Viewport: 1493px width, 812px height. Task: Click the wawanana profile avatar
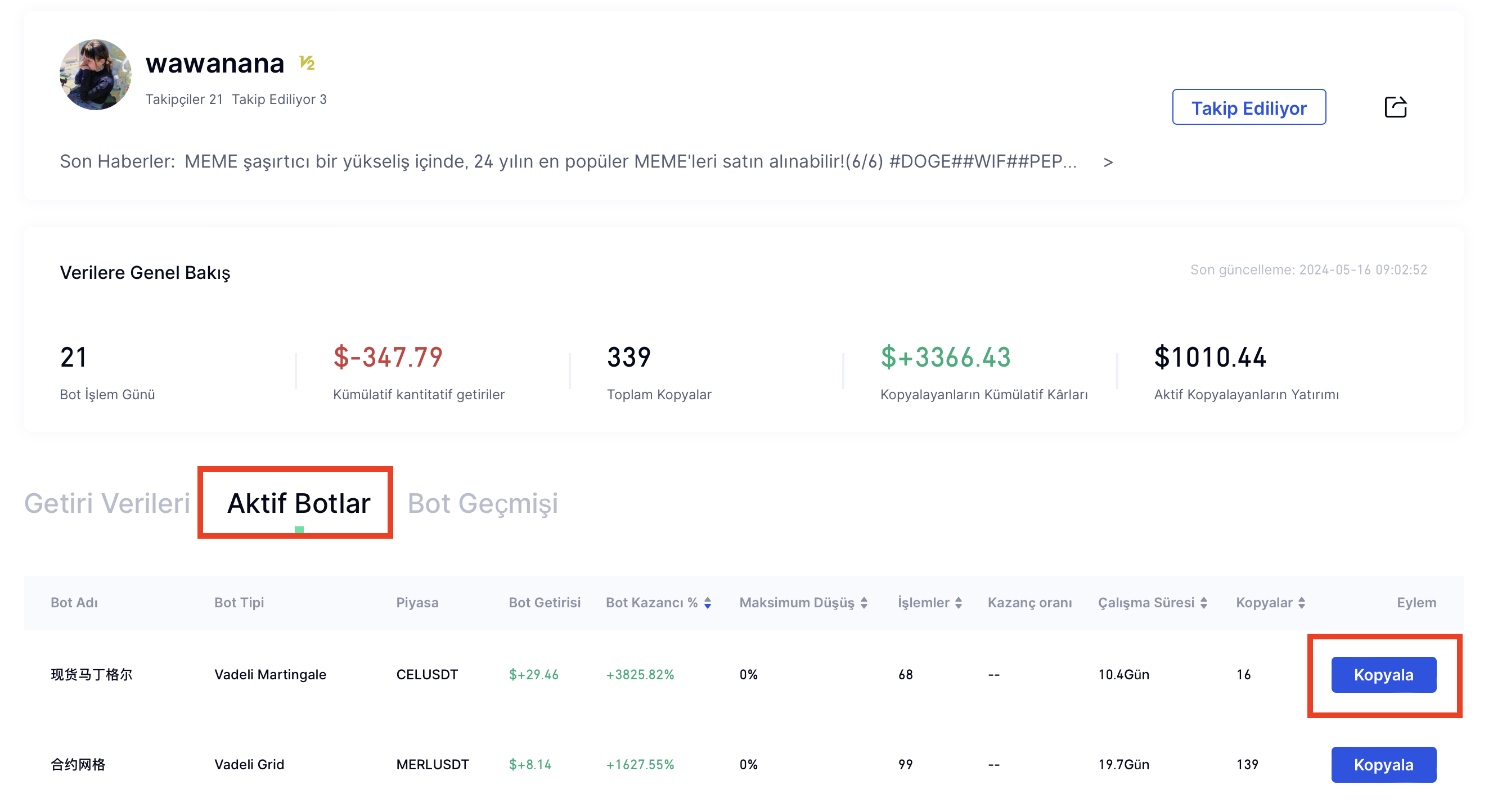(96, 75)
